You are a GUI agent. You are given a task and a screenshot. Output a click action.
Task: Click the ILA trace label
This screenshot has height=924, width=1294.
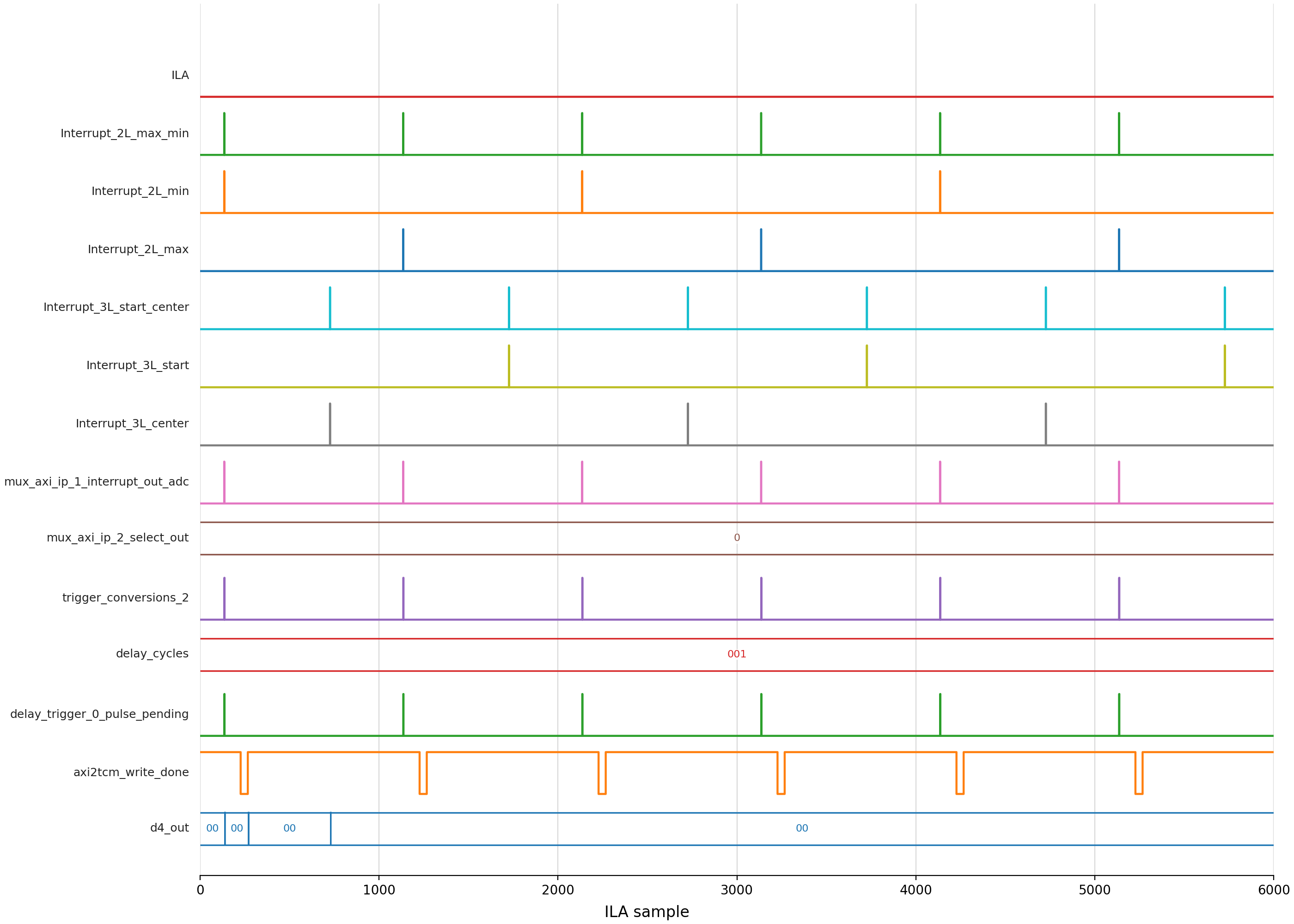[x=180, y=76]
